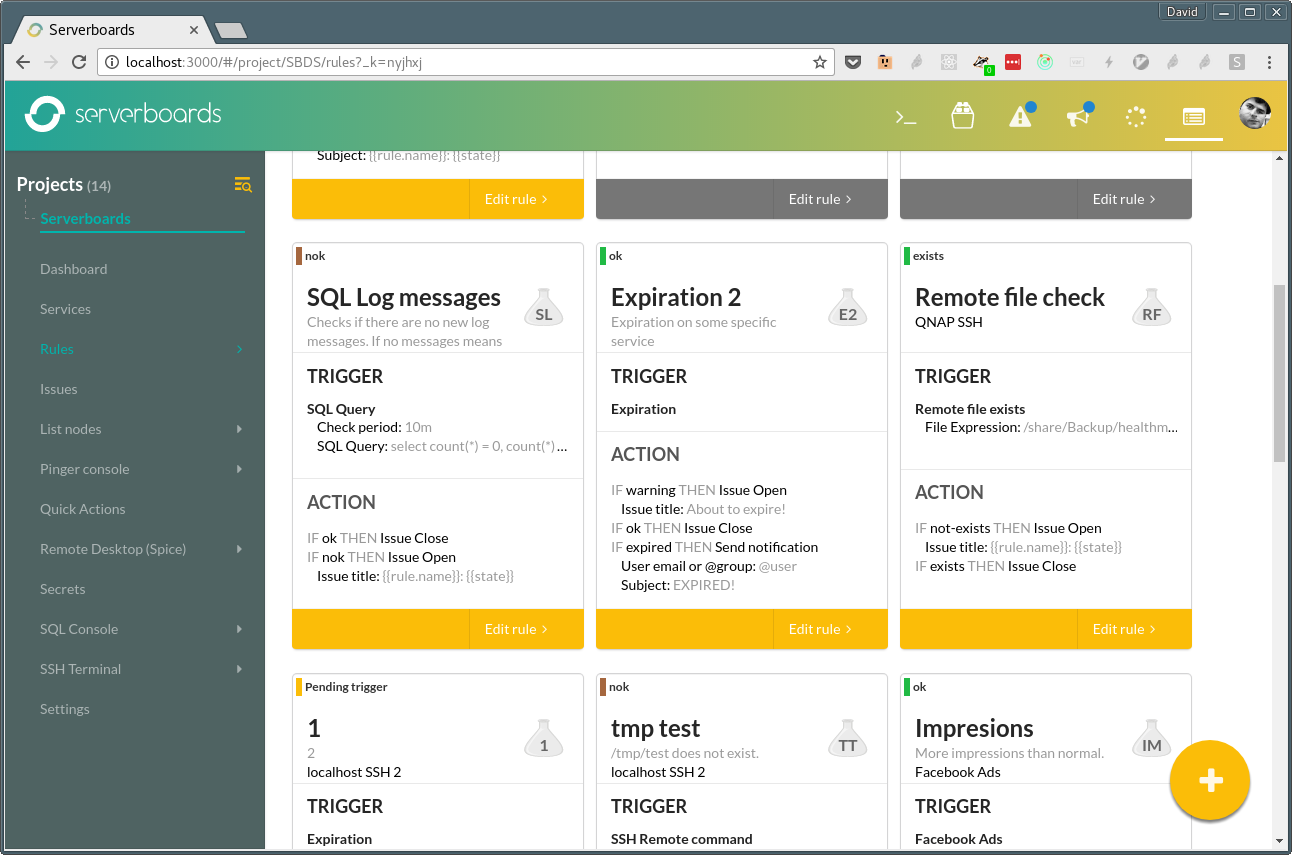
Task: Open the plugin store package icon
Action: (962, 116)
